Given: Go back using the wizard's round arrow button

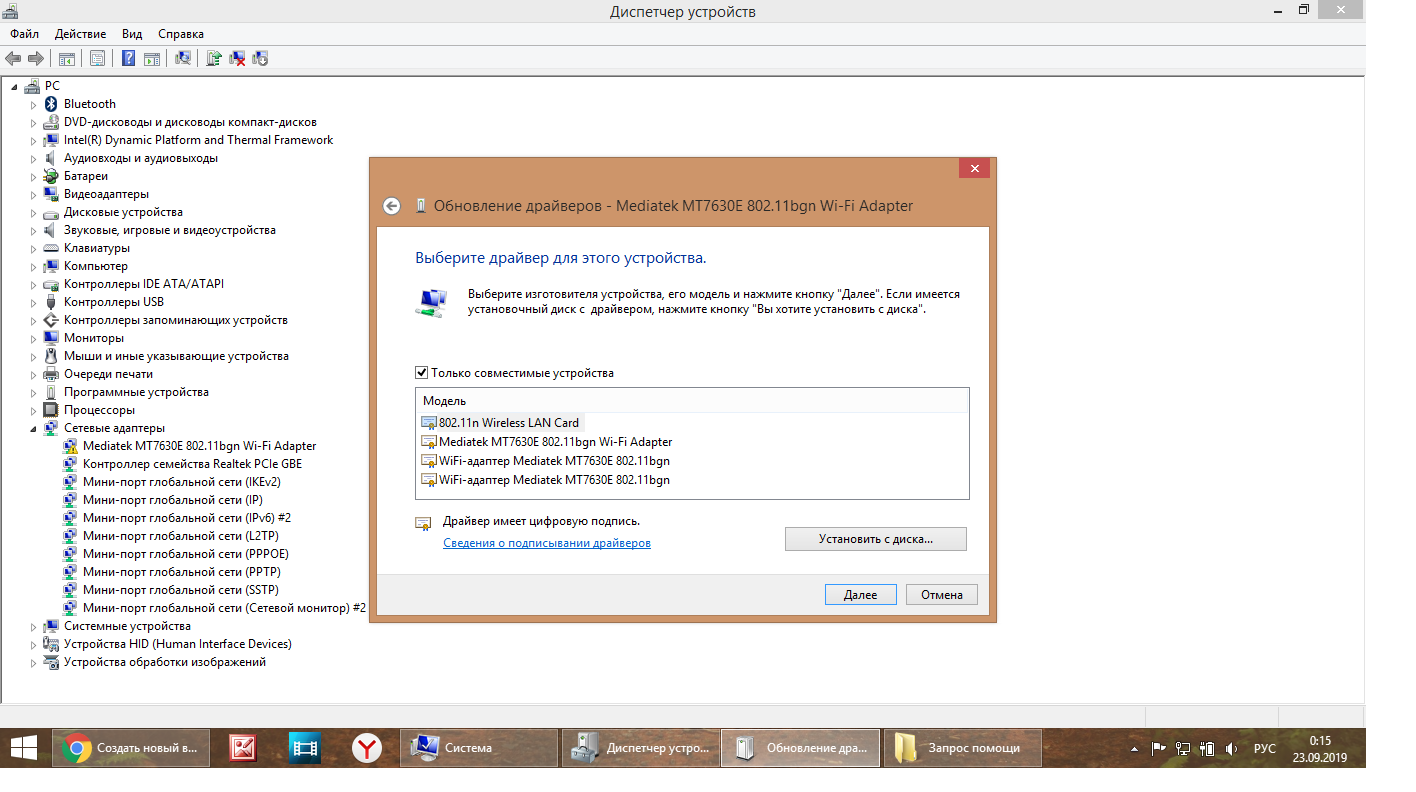Looking at the screenshot, I should [392, 206].
